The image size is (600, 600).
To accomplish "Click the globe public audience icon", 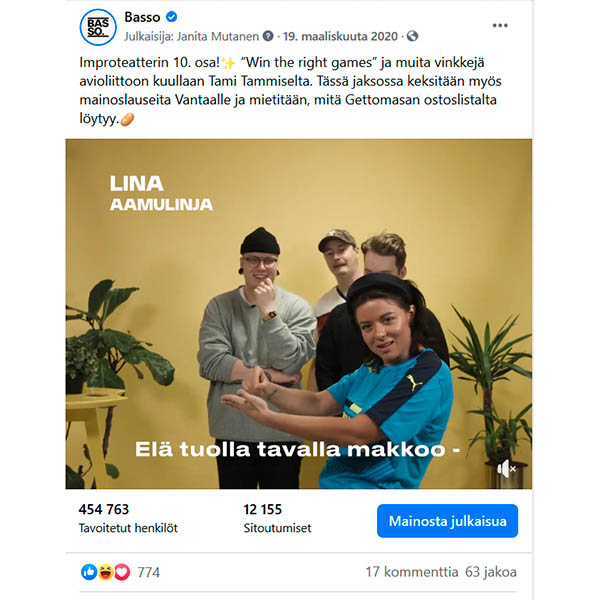I will click(412, 36).
